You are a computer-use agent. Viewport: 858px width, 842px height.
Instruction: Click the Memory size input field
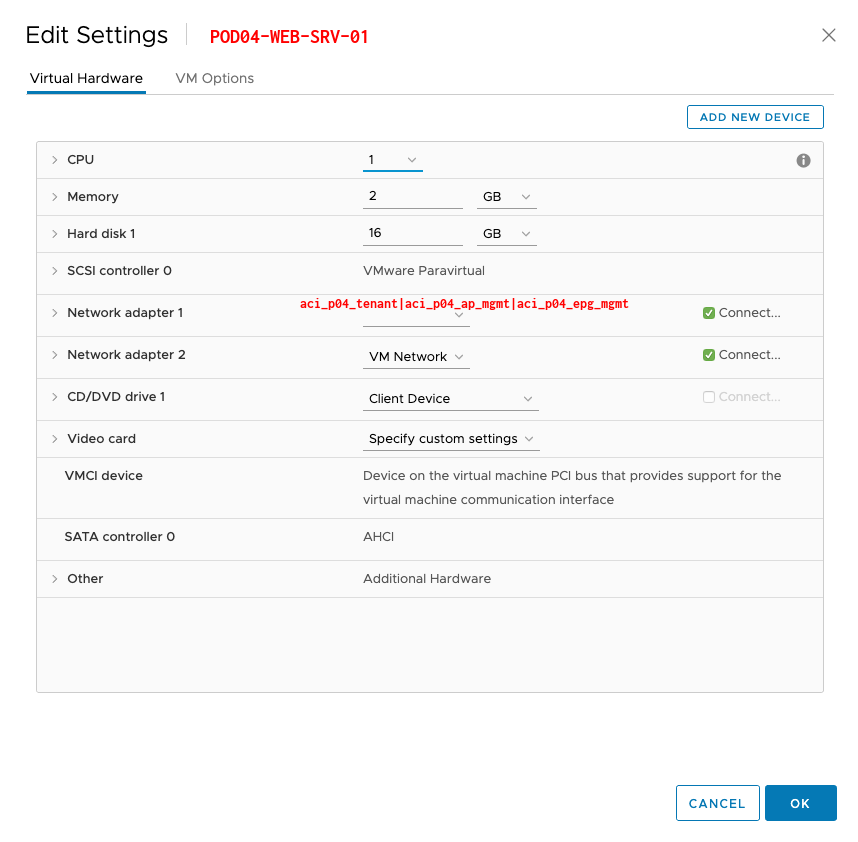coord(412,197)
